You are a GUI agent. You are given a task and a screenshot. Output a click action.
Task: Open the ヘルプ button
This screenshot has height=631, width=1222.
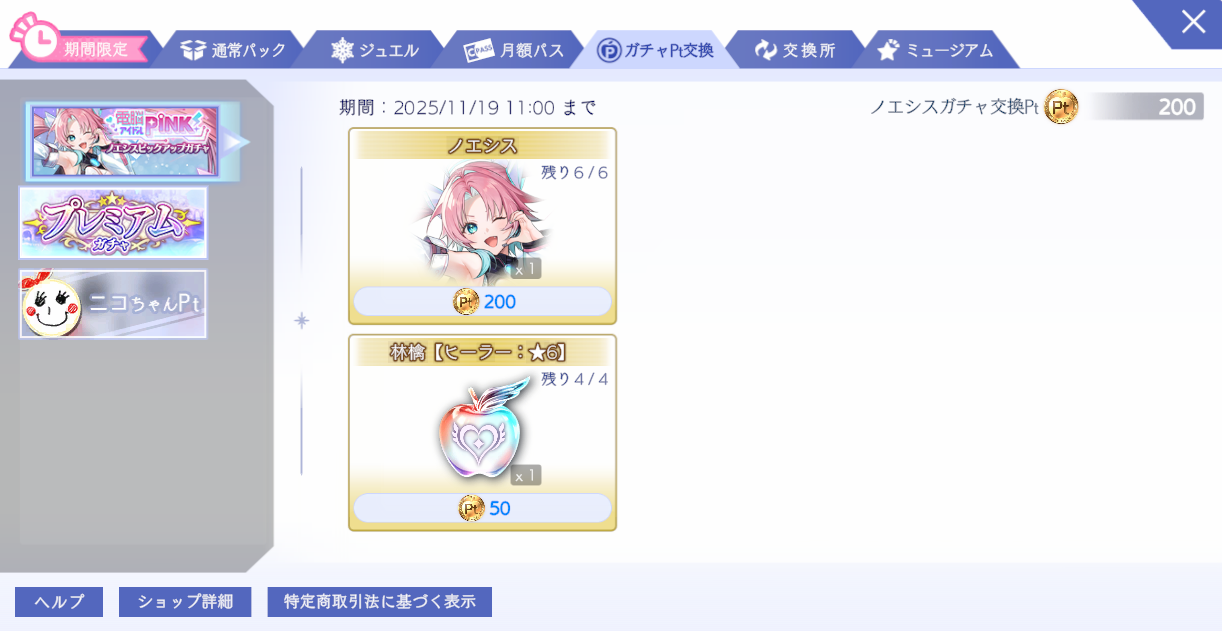click(59, 602)
